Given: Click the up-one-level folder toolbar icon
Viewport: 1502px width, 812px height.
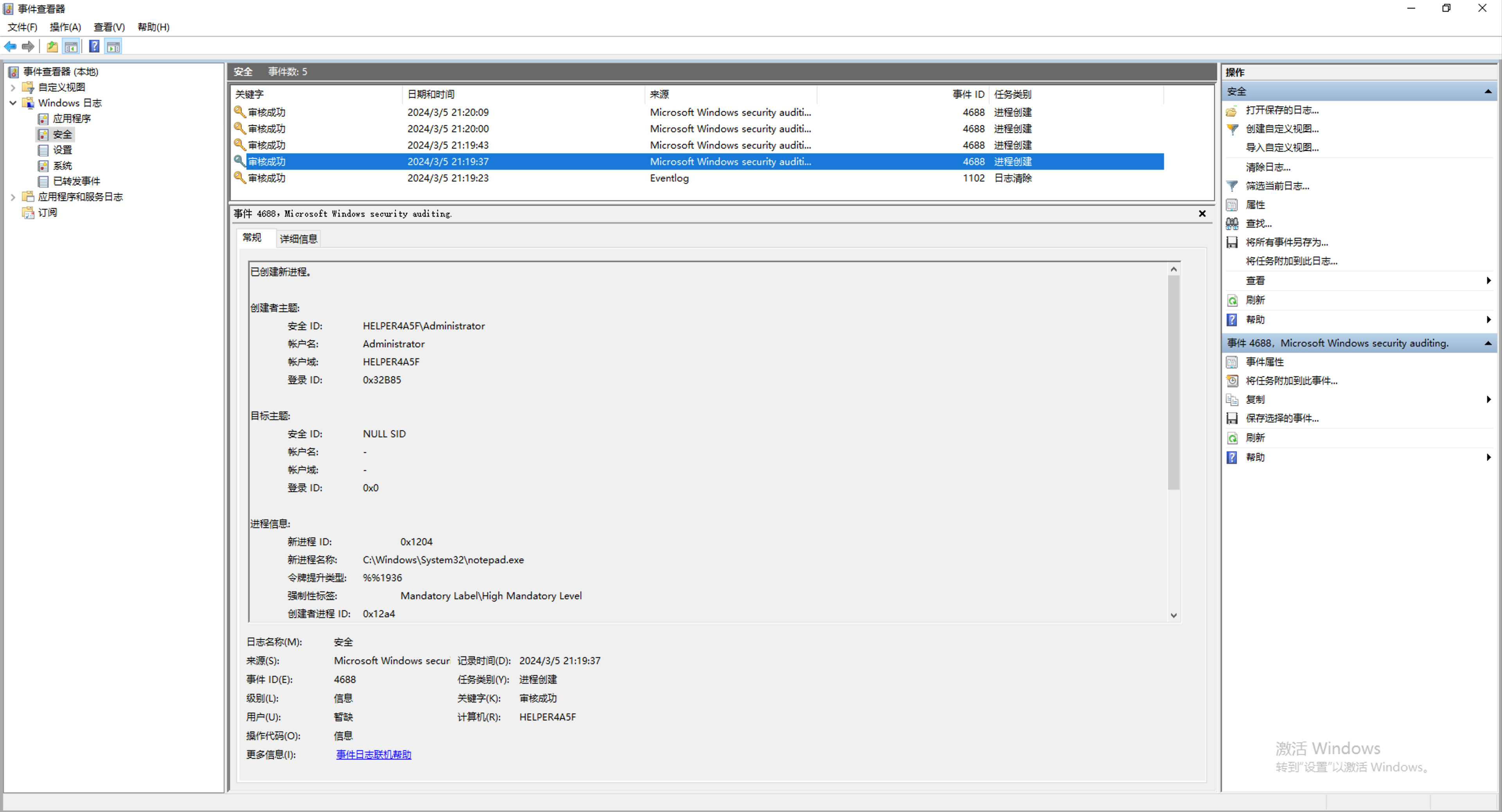Looking at the screenshot, I should tap(52, 47).
